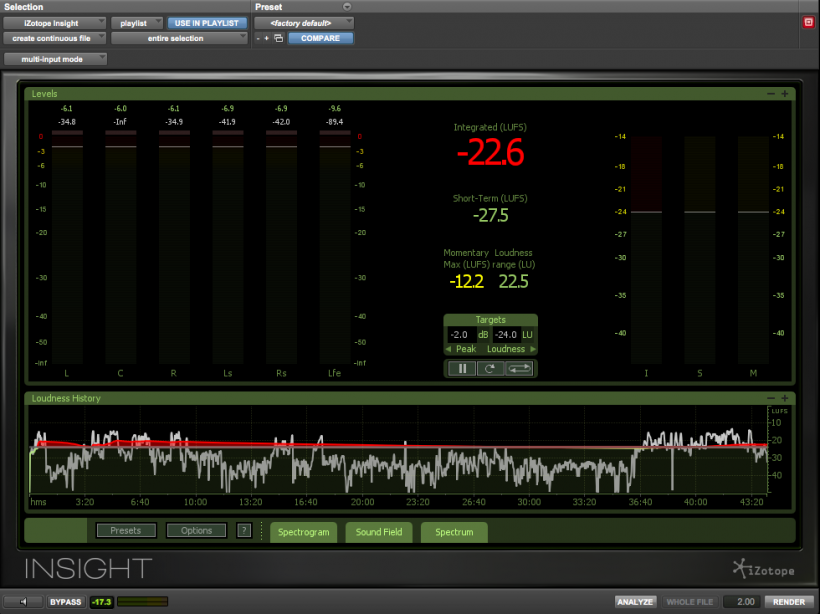The width and height of the screenshot is (820, 614).
Task: Open the Sound Field tab
Action: (379, 532)
